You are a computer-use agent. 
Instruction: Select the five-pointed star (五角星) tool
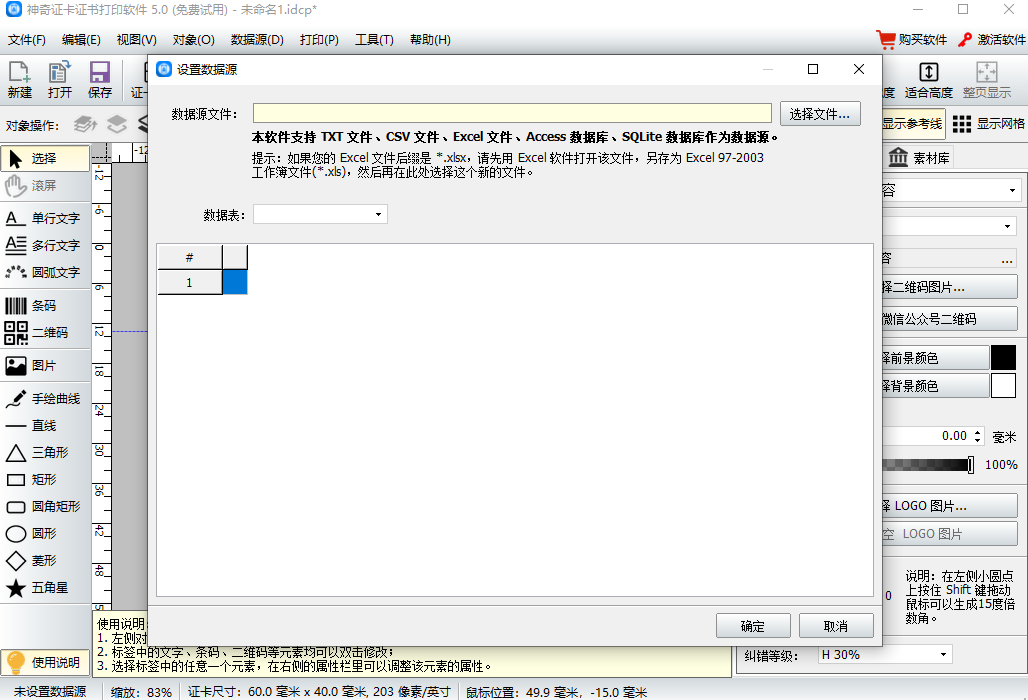pyautogui.click(x=45, y=588)
